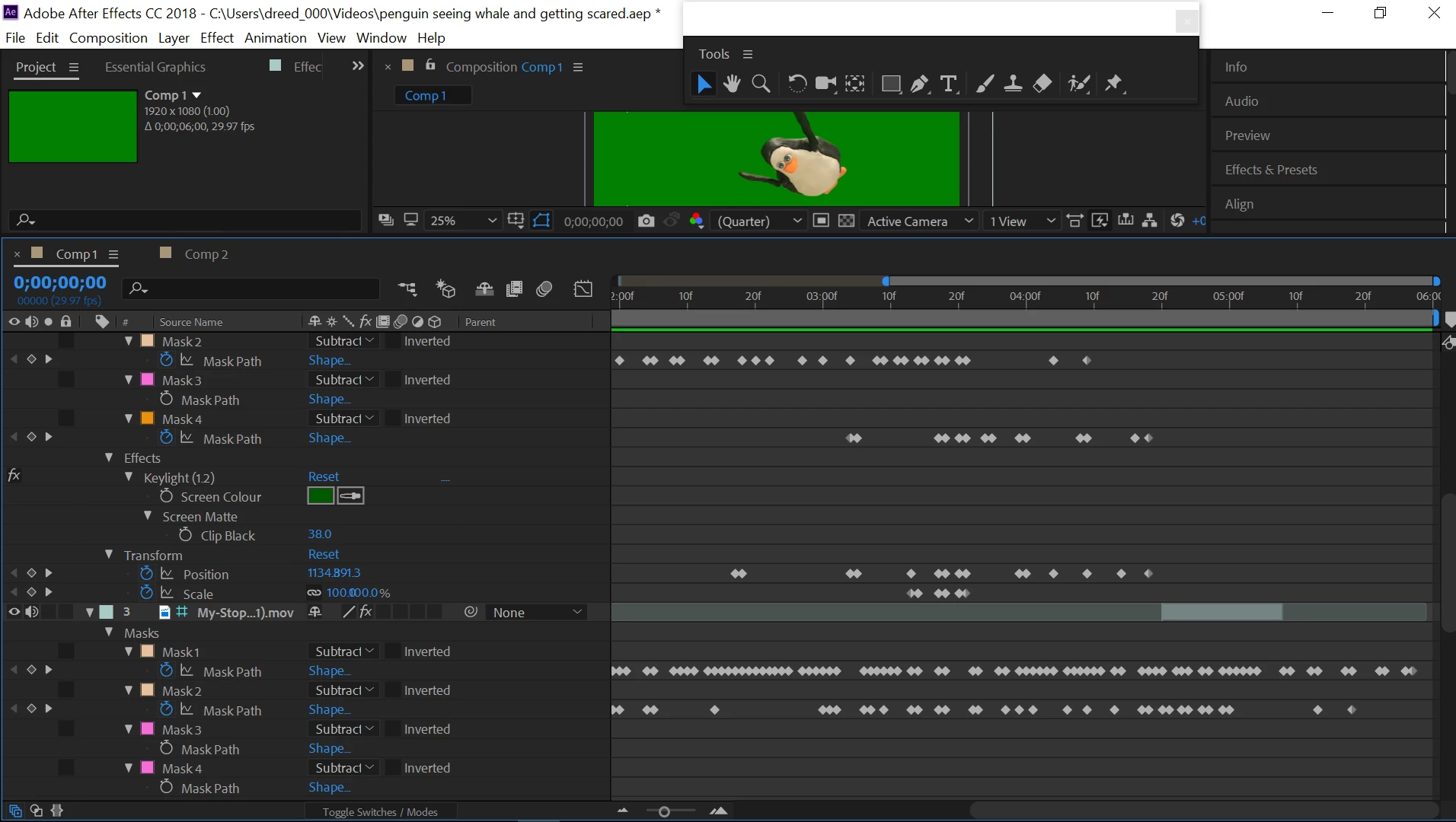Open the Parent None dropdown for layer 3
The width and height of the screenshot is (1456, 822).
537,613
